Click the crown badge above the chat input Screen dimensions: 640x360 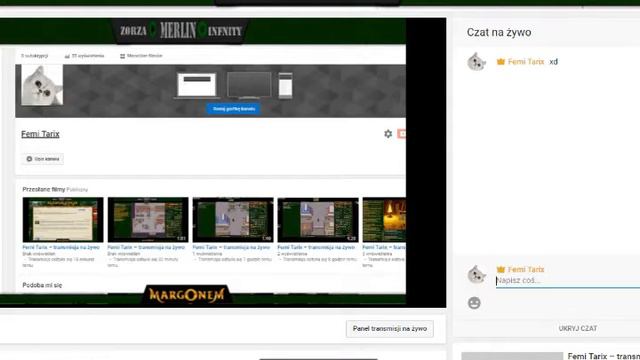[501, 269]
